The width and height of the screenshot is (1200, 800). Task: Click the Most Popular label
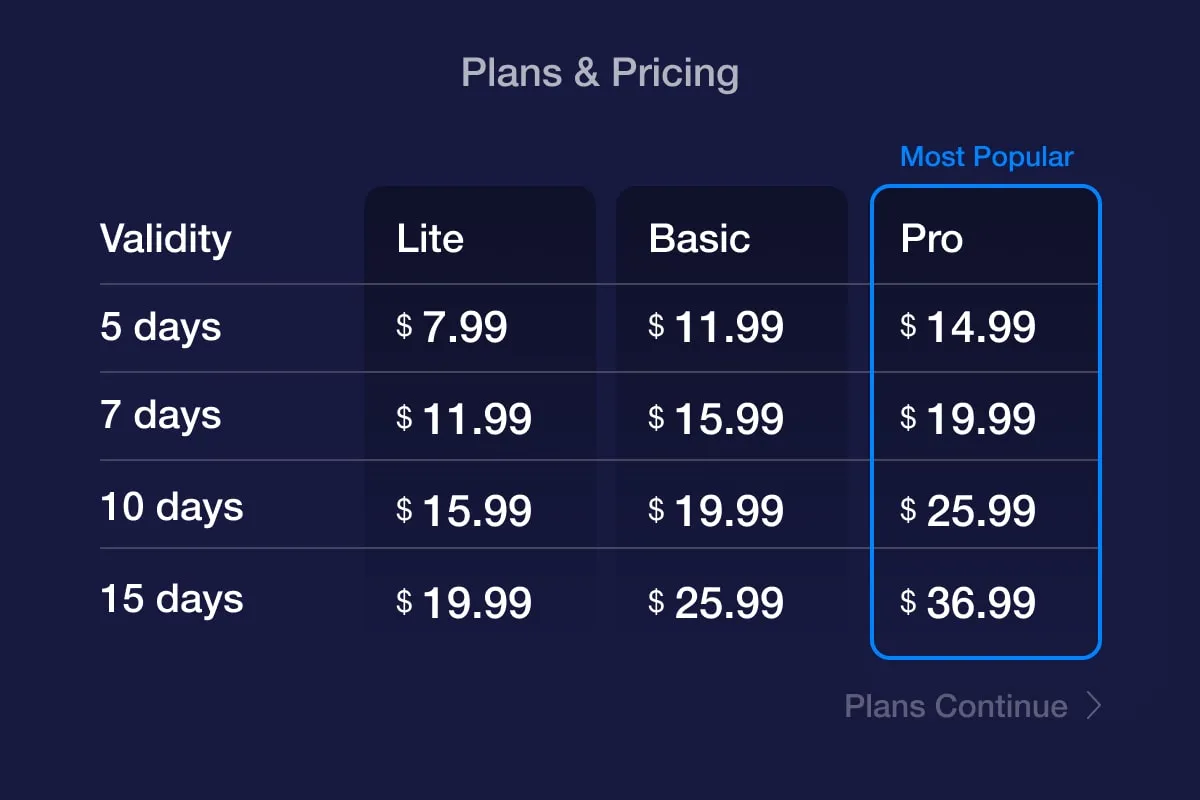[x=987, y=157]
